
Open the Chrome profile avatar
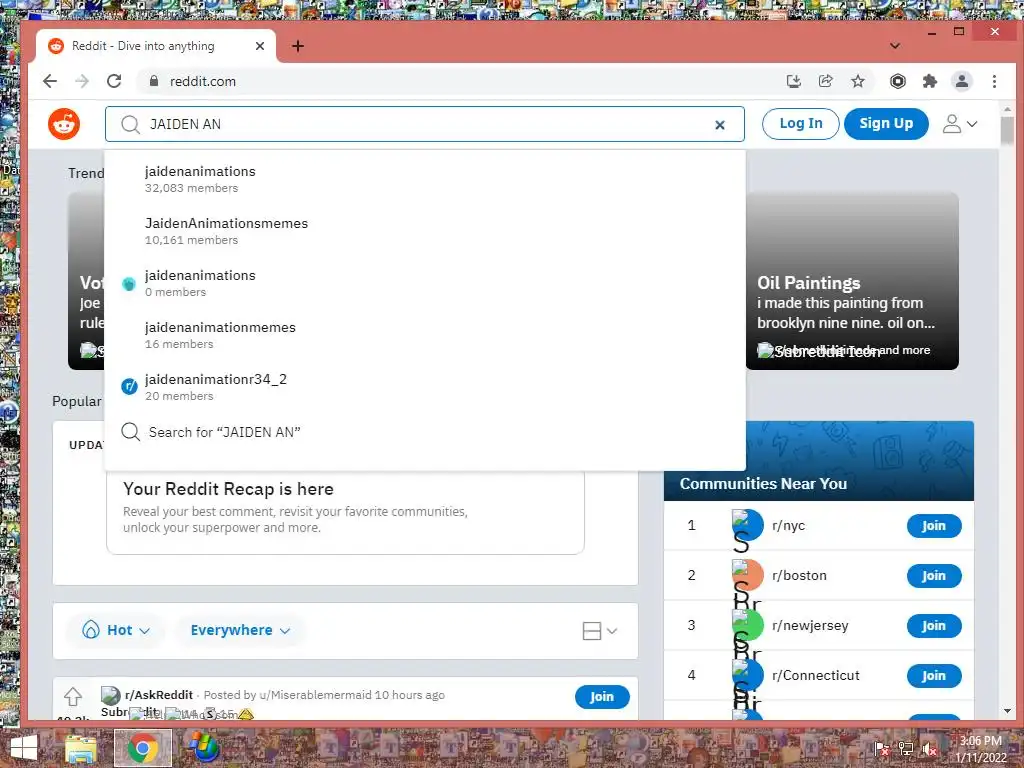coord(962,81)
